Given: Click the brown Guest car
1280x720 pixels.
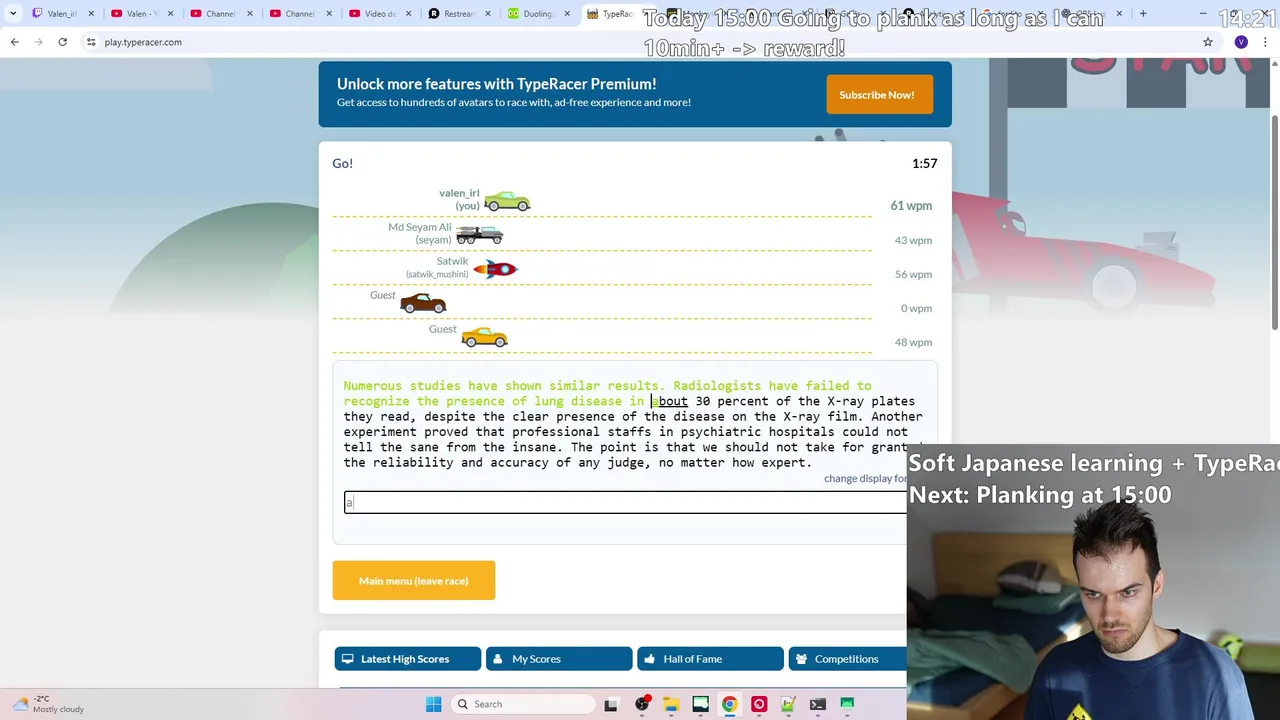Looking at the screenshot, I should [x=423, y=302].
